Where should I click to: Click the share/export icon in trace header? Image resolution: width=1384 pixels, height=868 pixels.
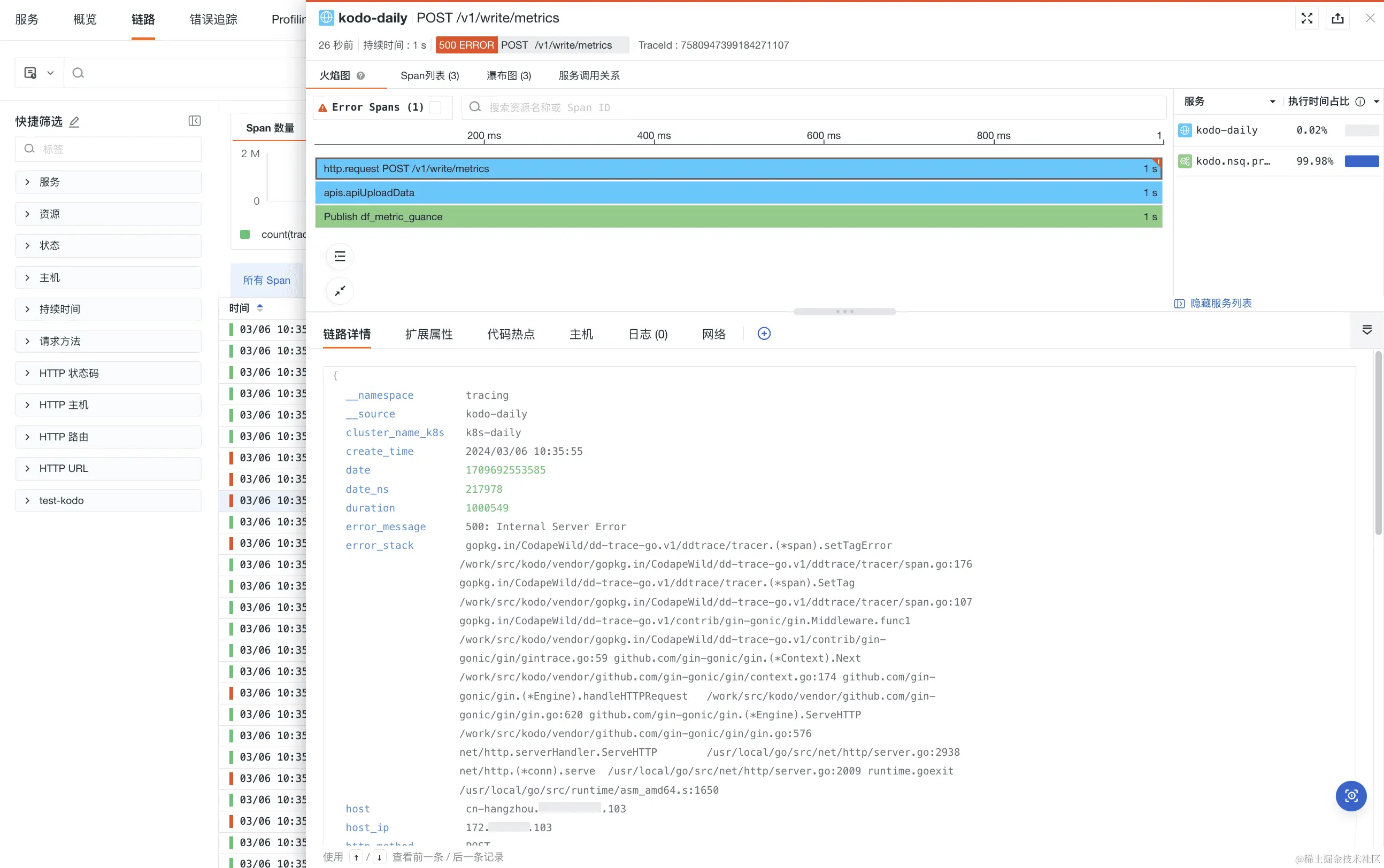coord(1337,18)
